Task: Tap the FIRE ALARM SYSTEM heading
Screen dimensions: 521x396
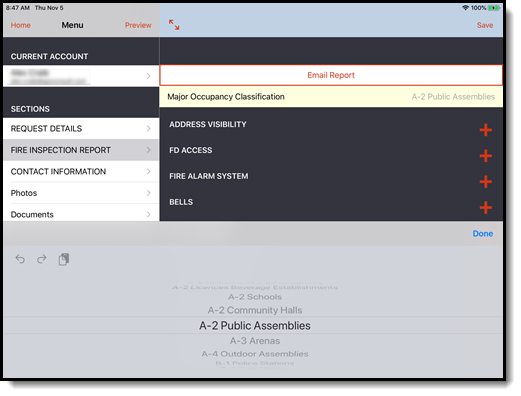Action: click(209, 176)
